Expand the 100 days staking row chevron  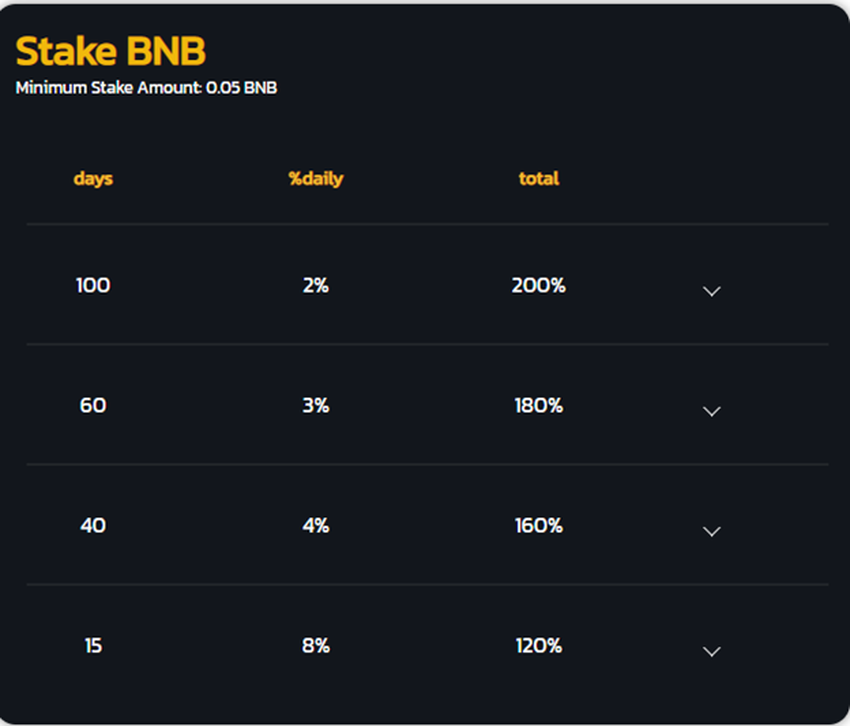tap(712, 291)
